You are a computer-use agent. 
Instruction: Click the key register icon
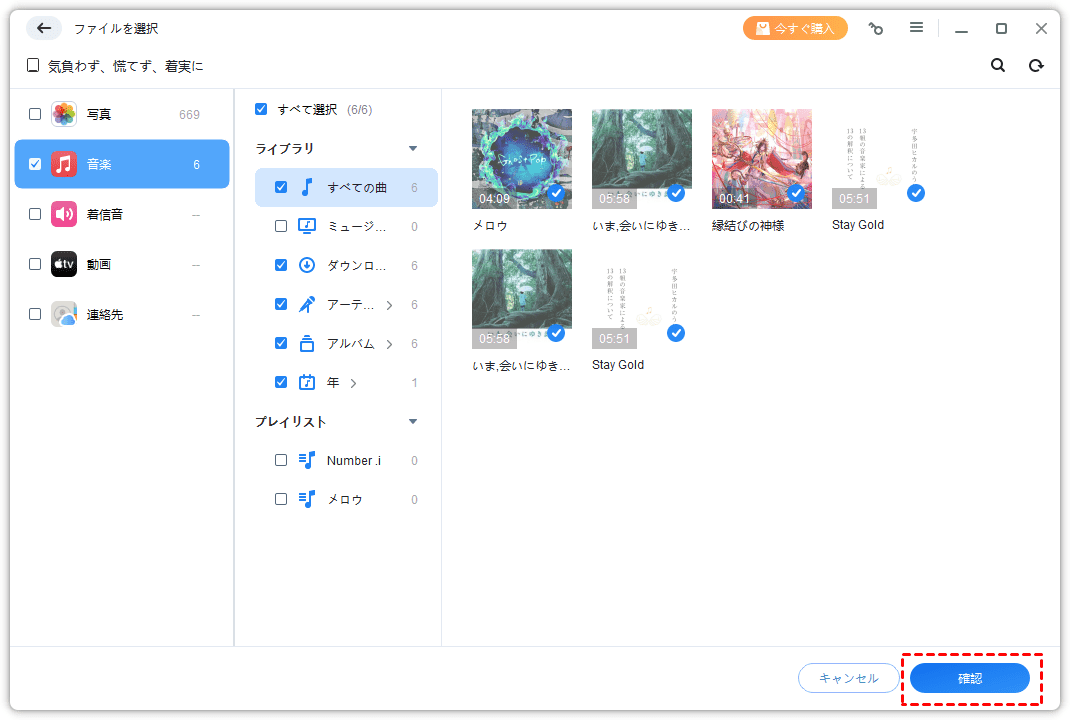[x=876, y=28]
